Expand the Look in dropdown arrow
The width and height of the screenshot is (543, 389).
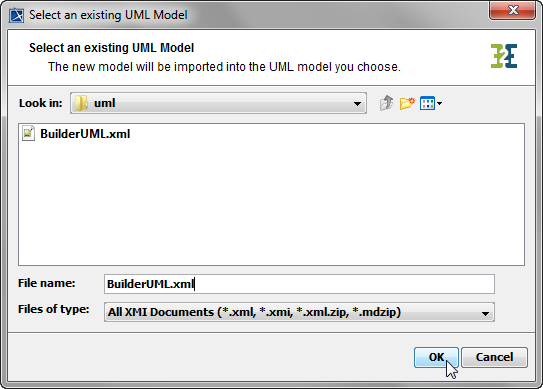tap(357, 104)
